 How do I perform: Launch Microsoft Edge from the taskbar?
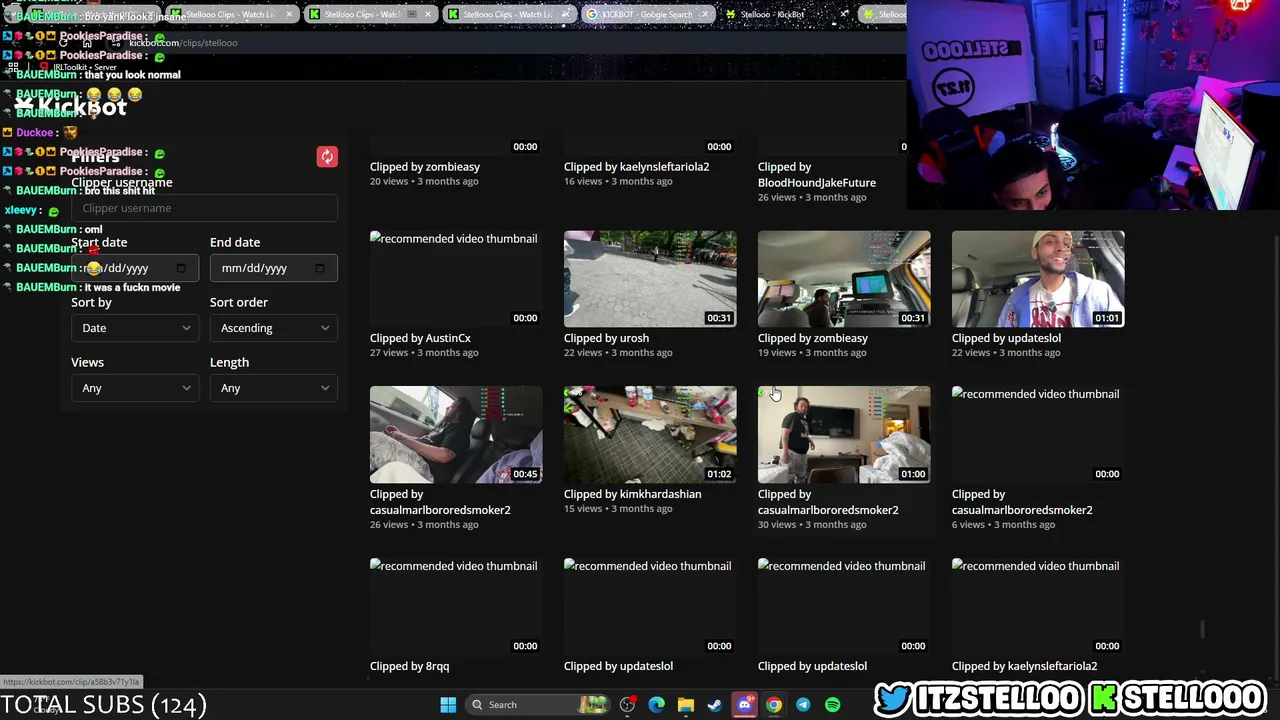656,705
